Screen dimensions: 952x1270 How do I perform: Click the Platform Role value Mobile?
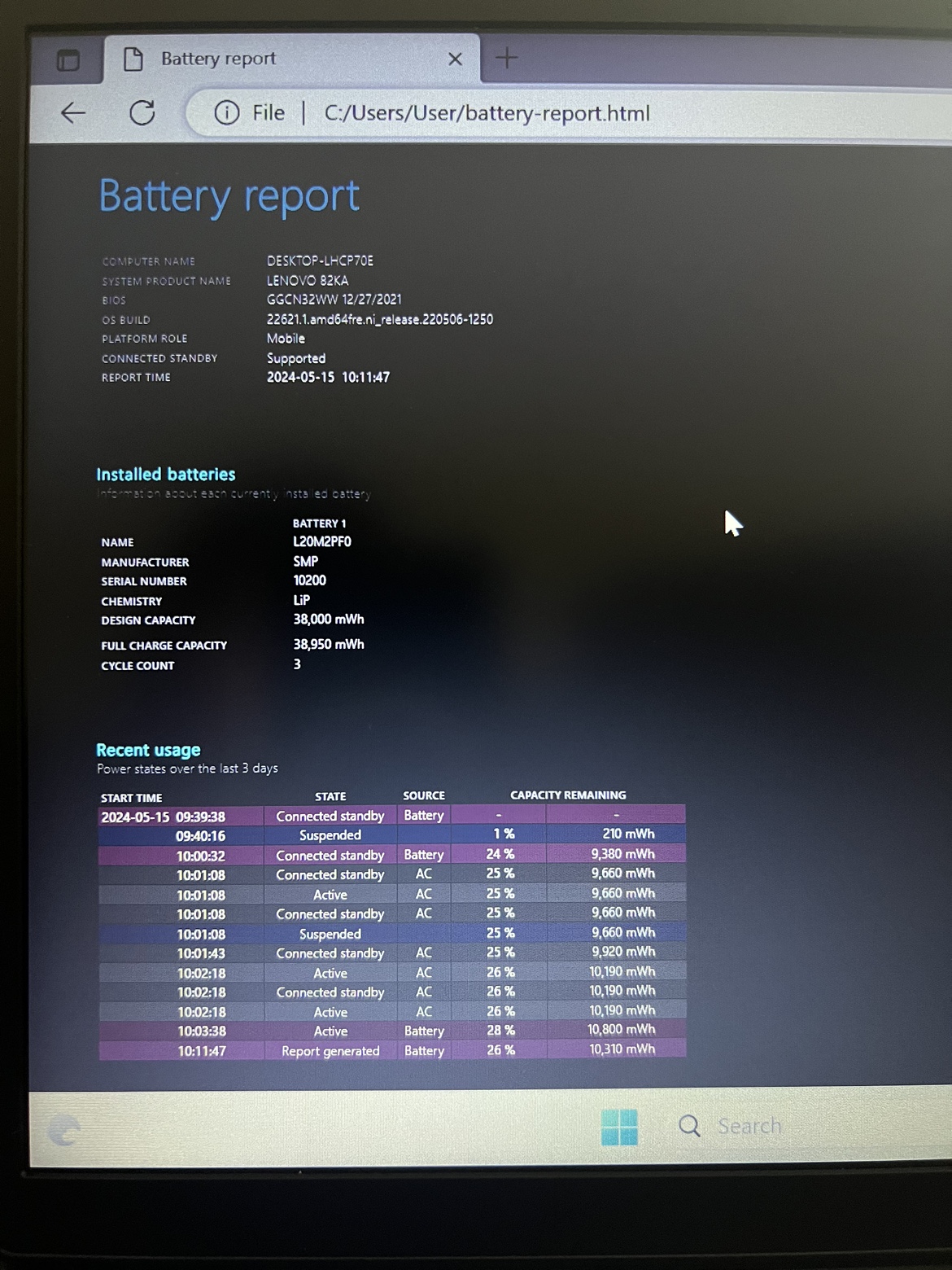click(286, 339)
